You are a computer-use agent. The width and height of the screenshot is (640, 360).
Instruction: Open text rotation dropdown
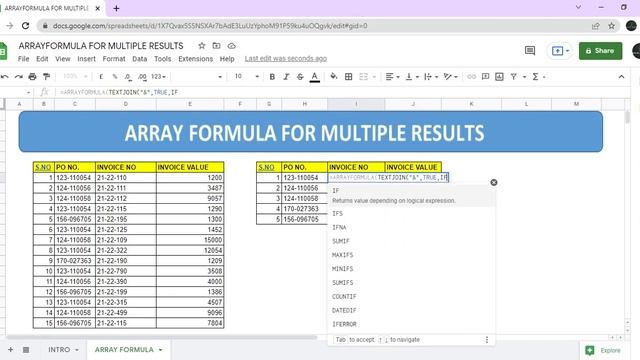point(450,77)
